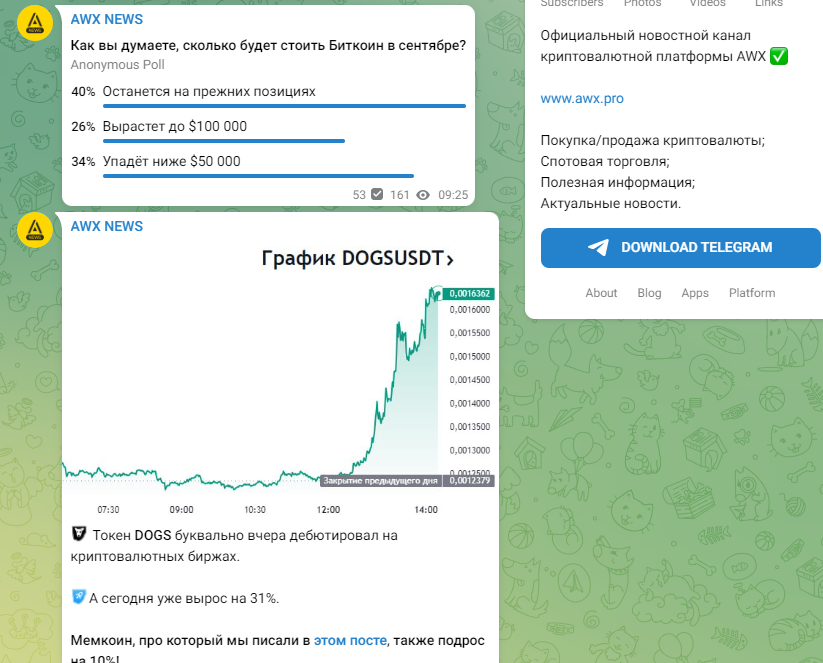Choose poll option "Упадёт ниже $50 000"
The image size is (823, 663).
tap(171, 162)
